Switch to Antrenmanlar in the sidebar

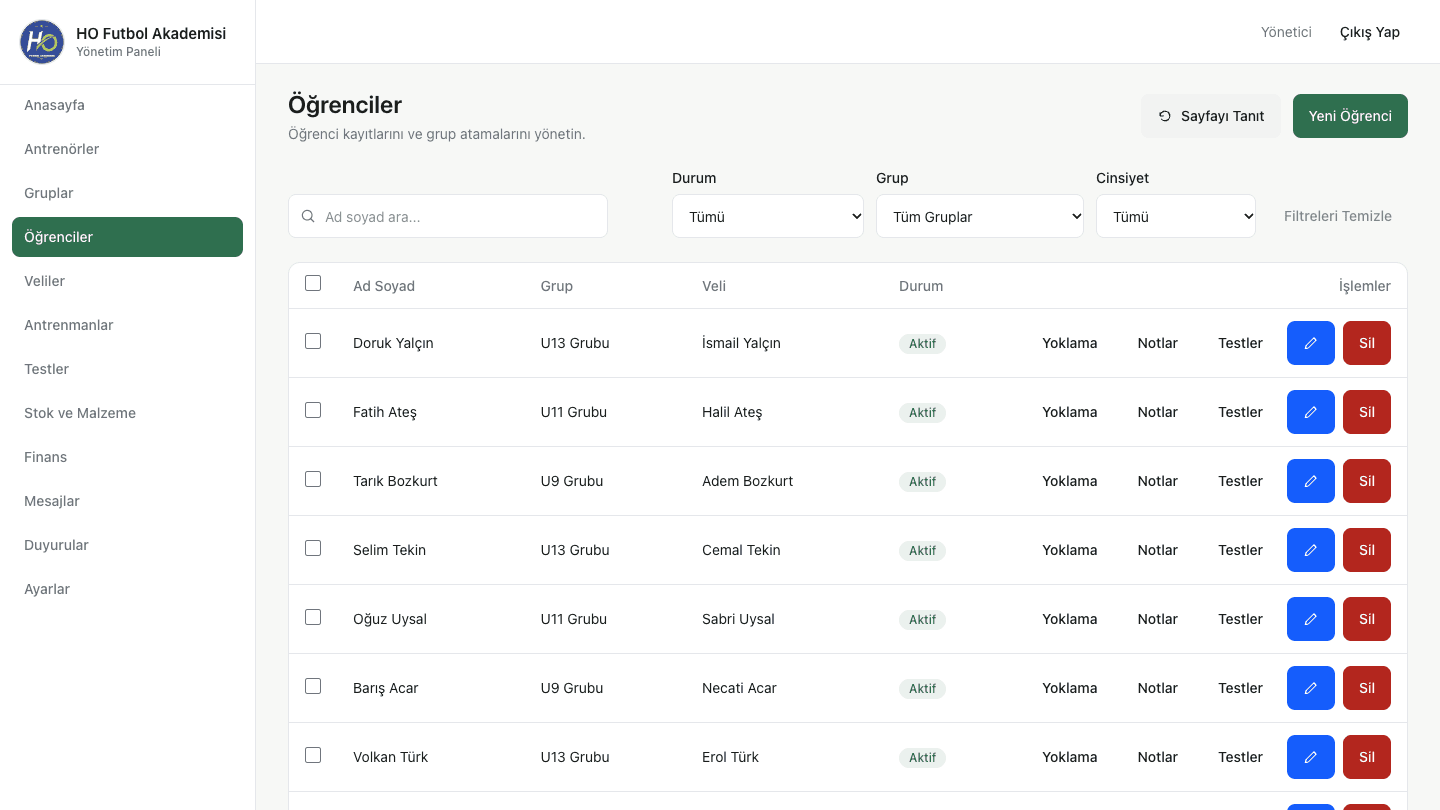pyautogui.click(x=127, y=325)
